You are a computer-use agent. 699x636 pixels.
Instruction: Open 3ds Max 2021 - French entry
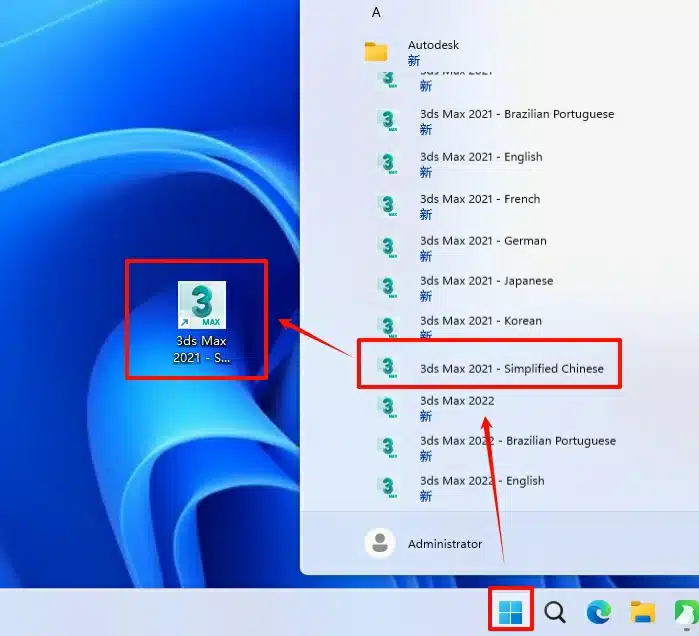tap(479, 199)
